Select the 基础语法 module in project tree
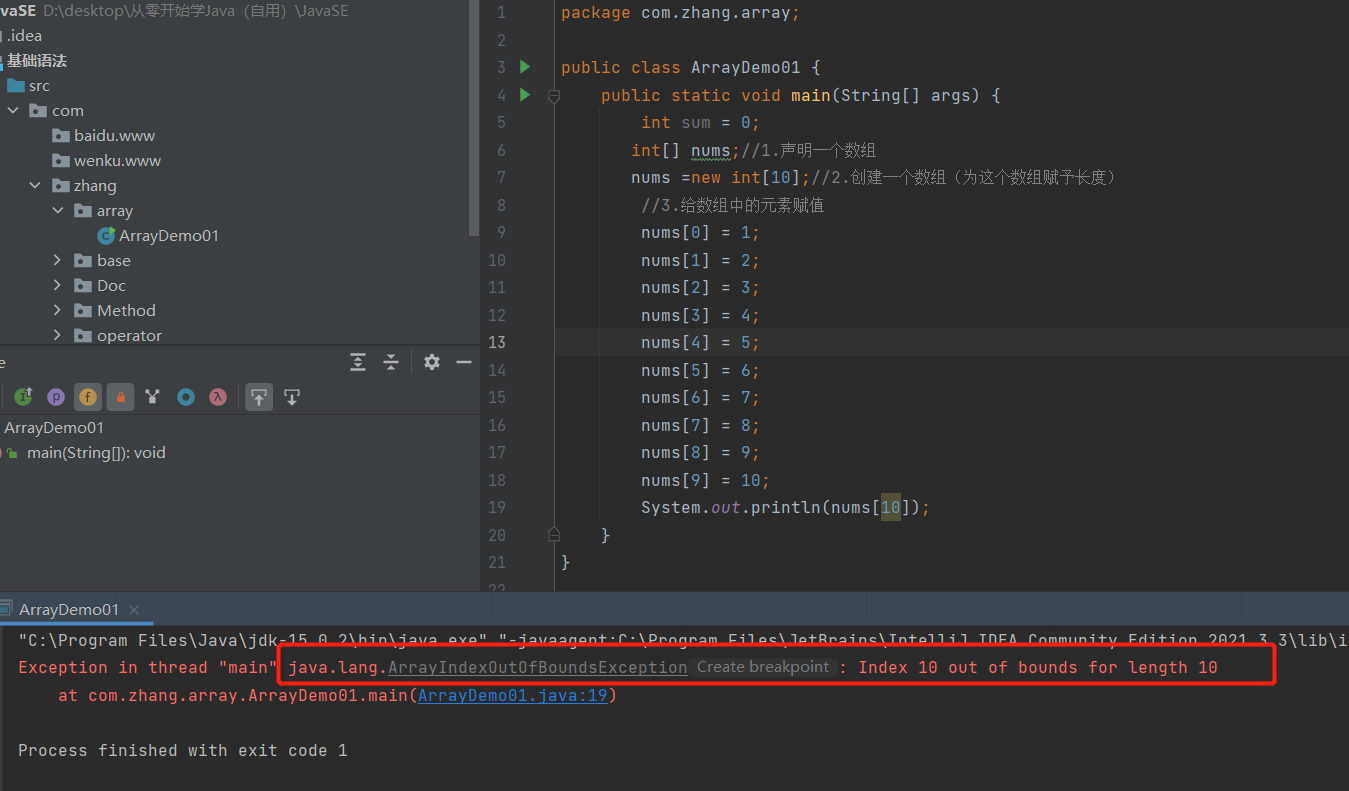 tap(37, 61)
